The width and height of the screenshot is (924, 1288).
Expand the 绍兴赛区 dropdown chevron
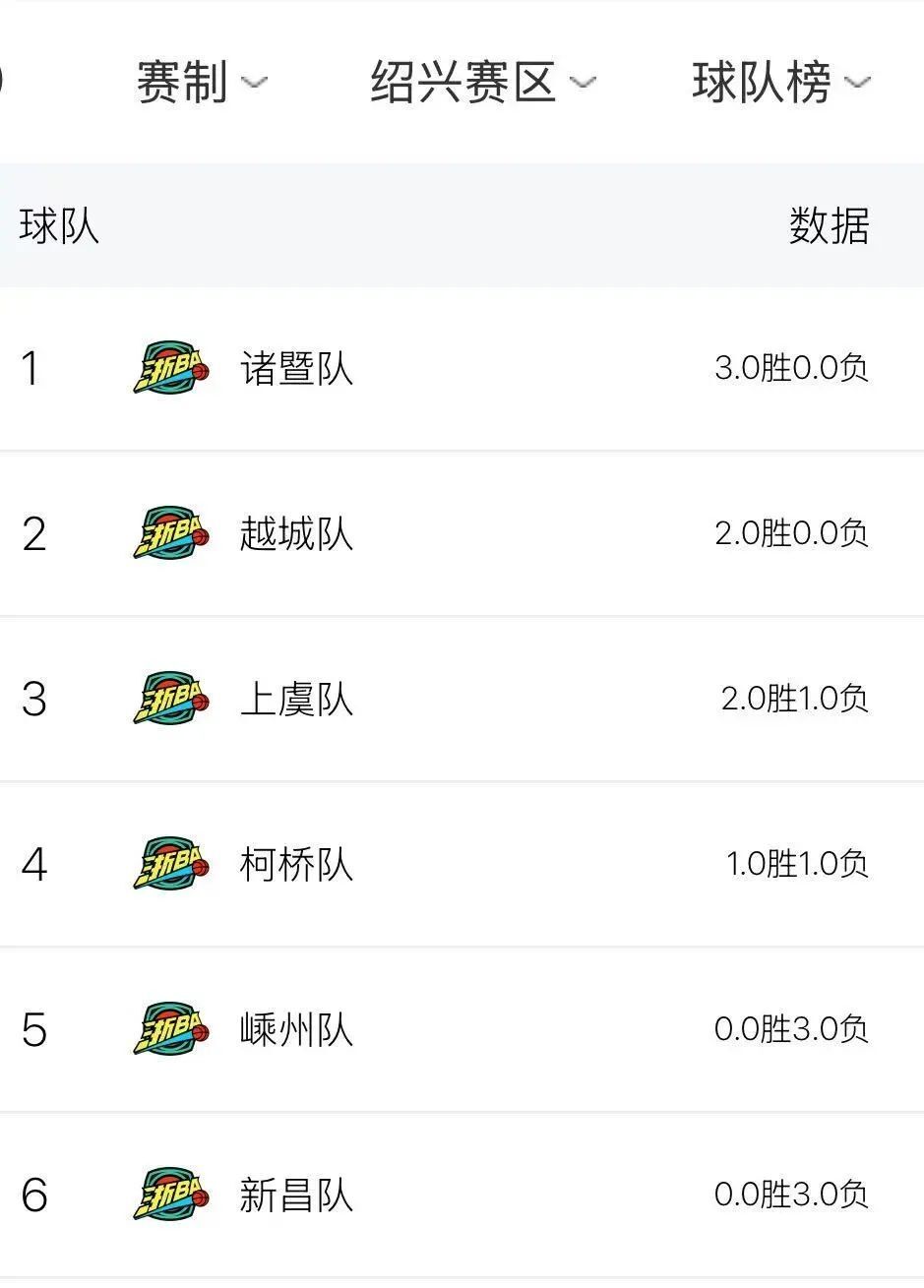(583, 83)
